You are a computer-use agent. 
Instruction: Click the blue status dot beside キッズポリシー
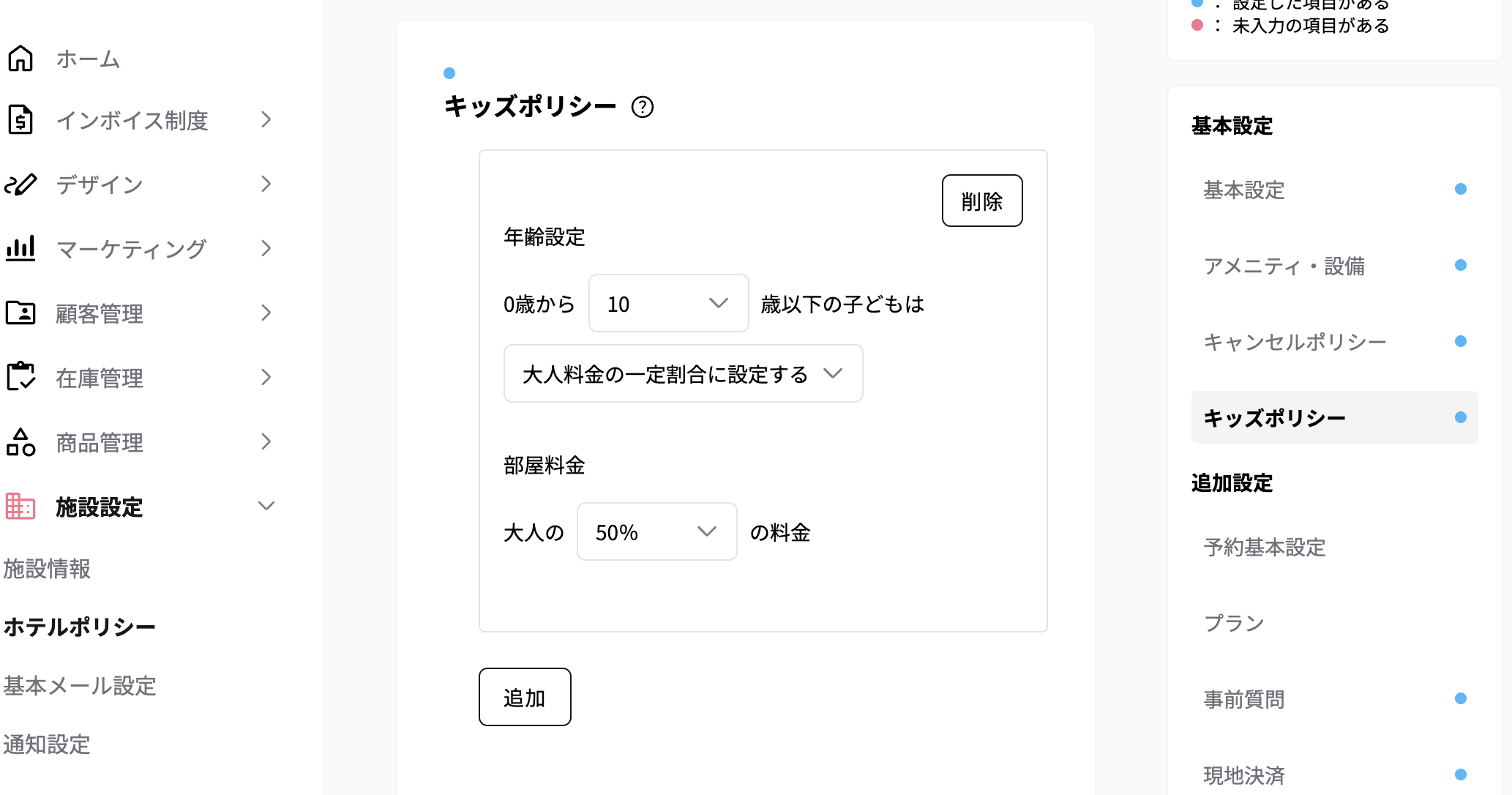tap(1461, 417)
